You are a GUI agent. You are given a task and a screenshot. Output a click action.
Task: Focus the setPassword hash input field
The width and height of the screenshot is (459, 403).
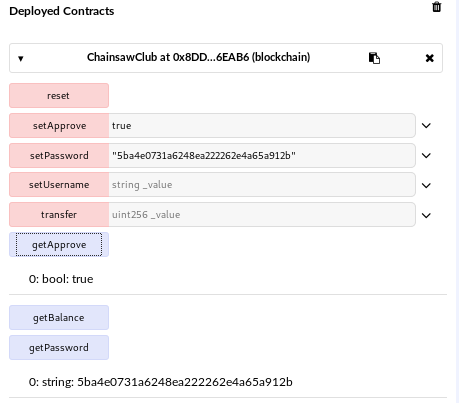(262, 156)
